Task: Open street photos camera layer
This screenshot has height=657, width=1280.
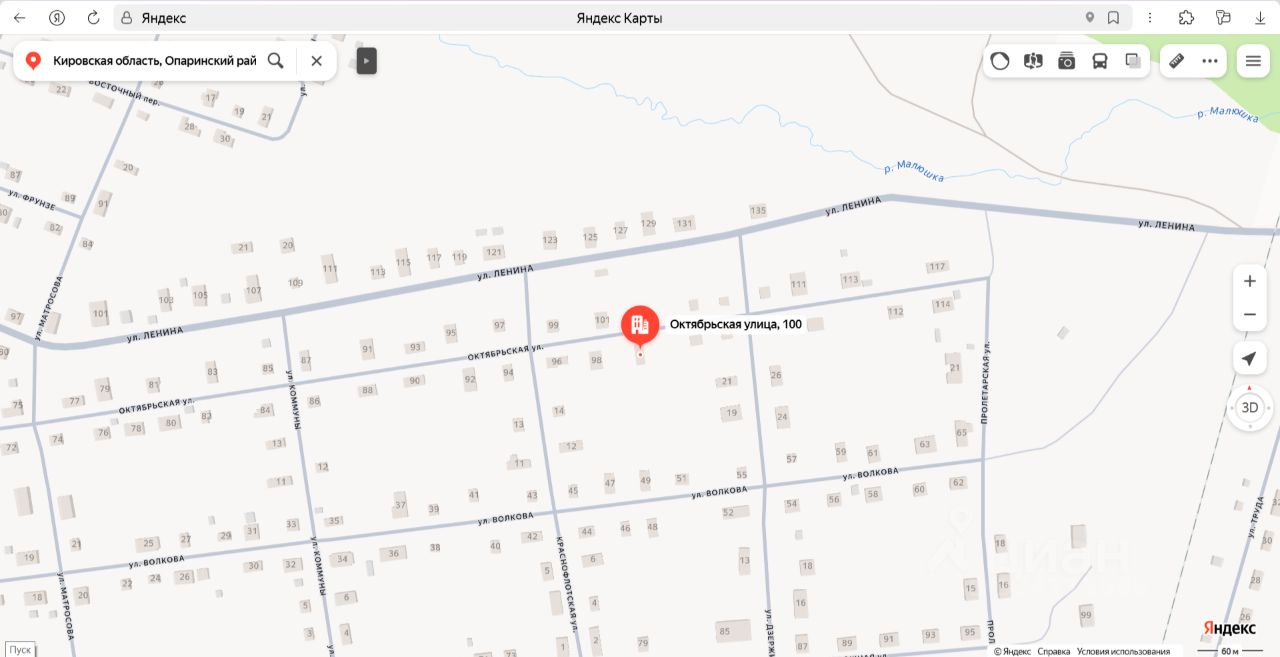Action: (x=1067, y=61)
